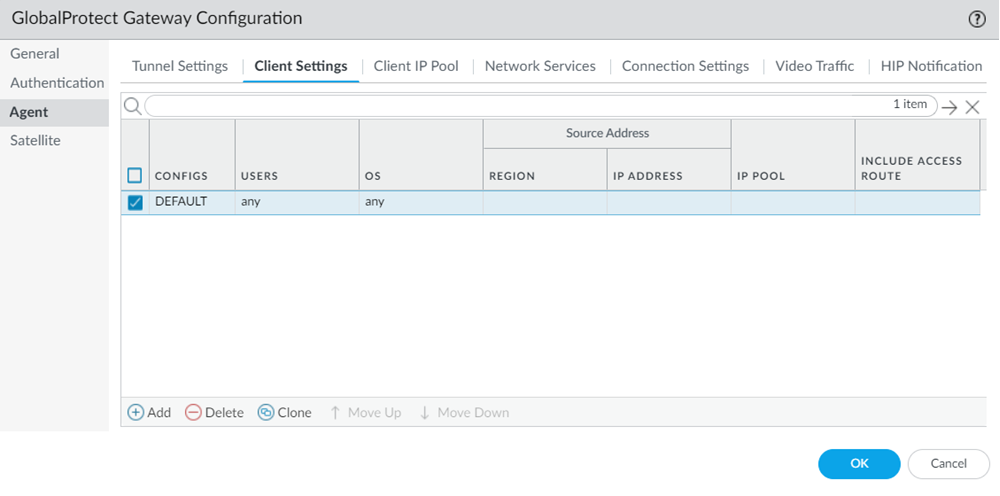The height and width of the screenshot is (496, 1000).
Task: Open the help question mark icon
Action: coord(977,19)
